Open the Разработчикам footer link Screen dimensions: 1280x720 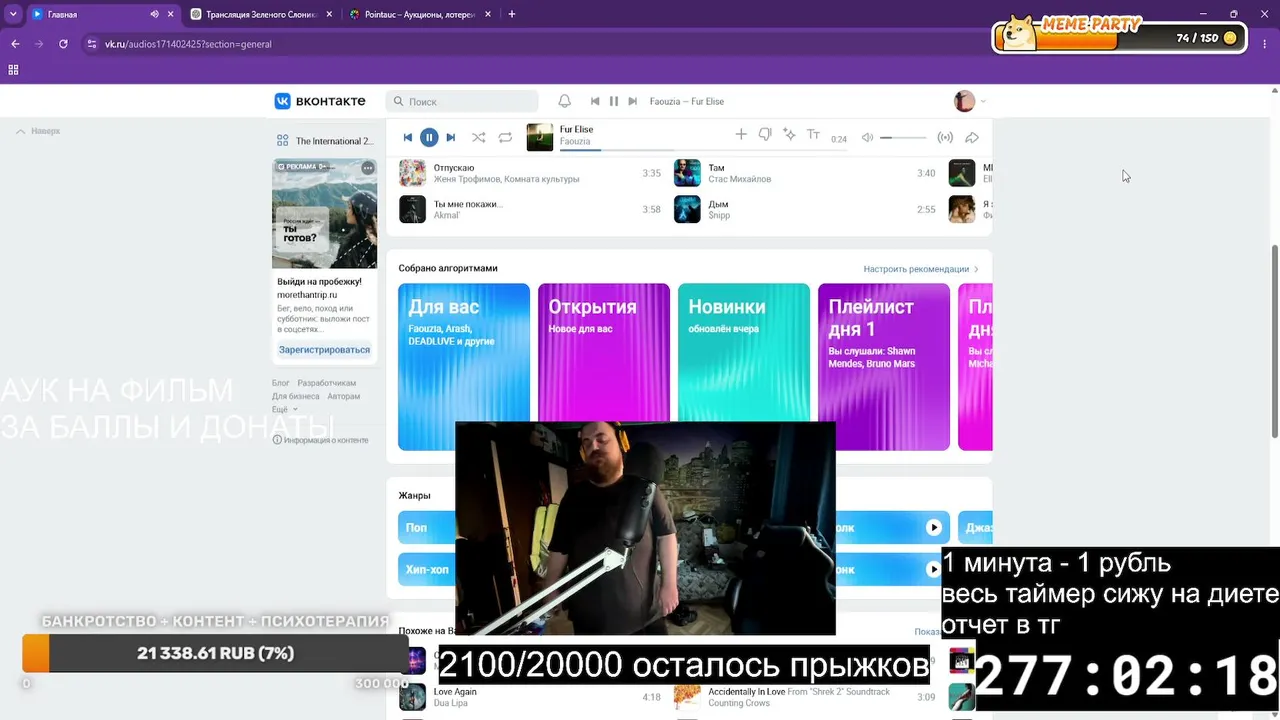tap(327, 383)
